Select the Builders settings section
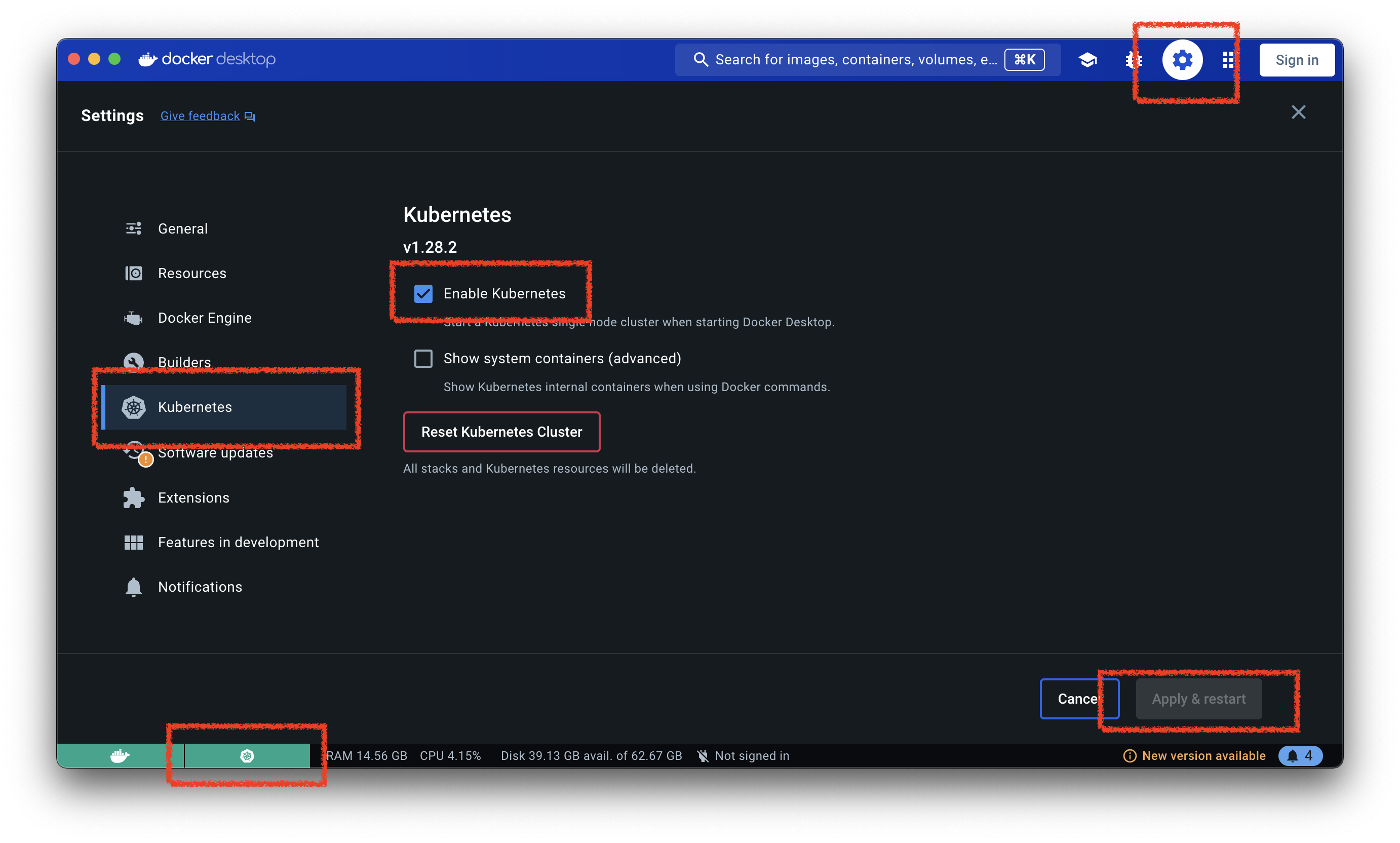 tap(224, 362)
